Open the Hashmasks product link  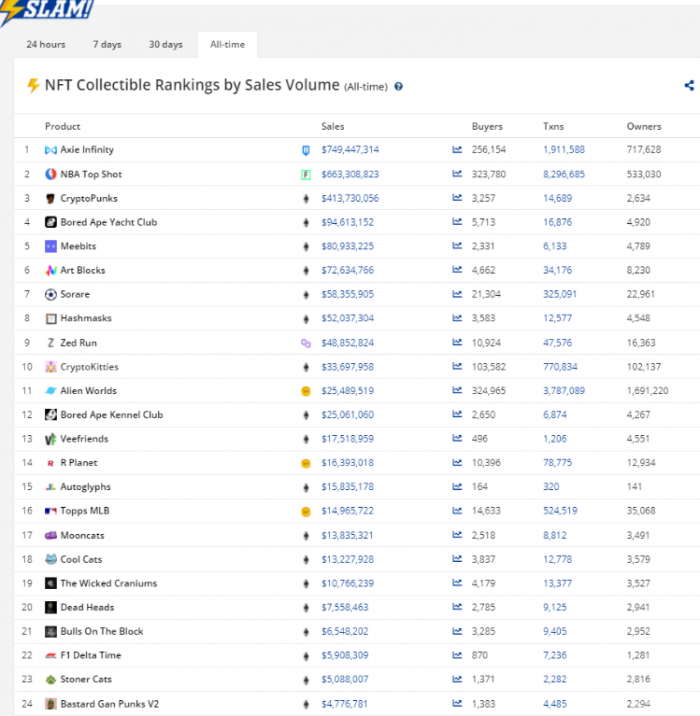86,318
